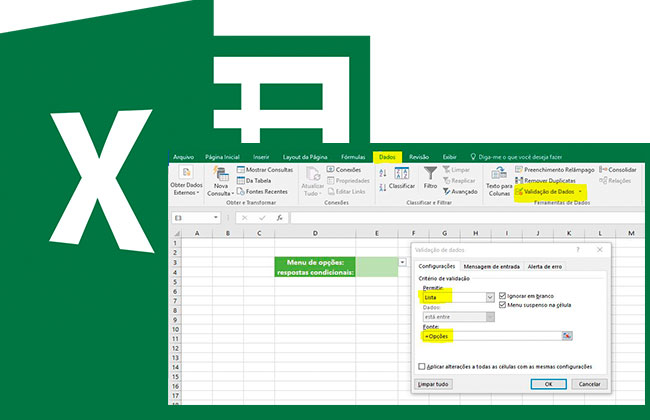Screen dimensions: 650x420
Task: Open the Mensagem de entrada tab
Action: click(492, 267)
